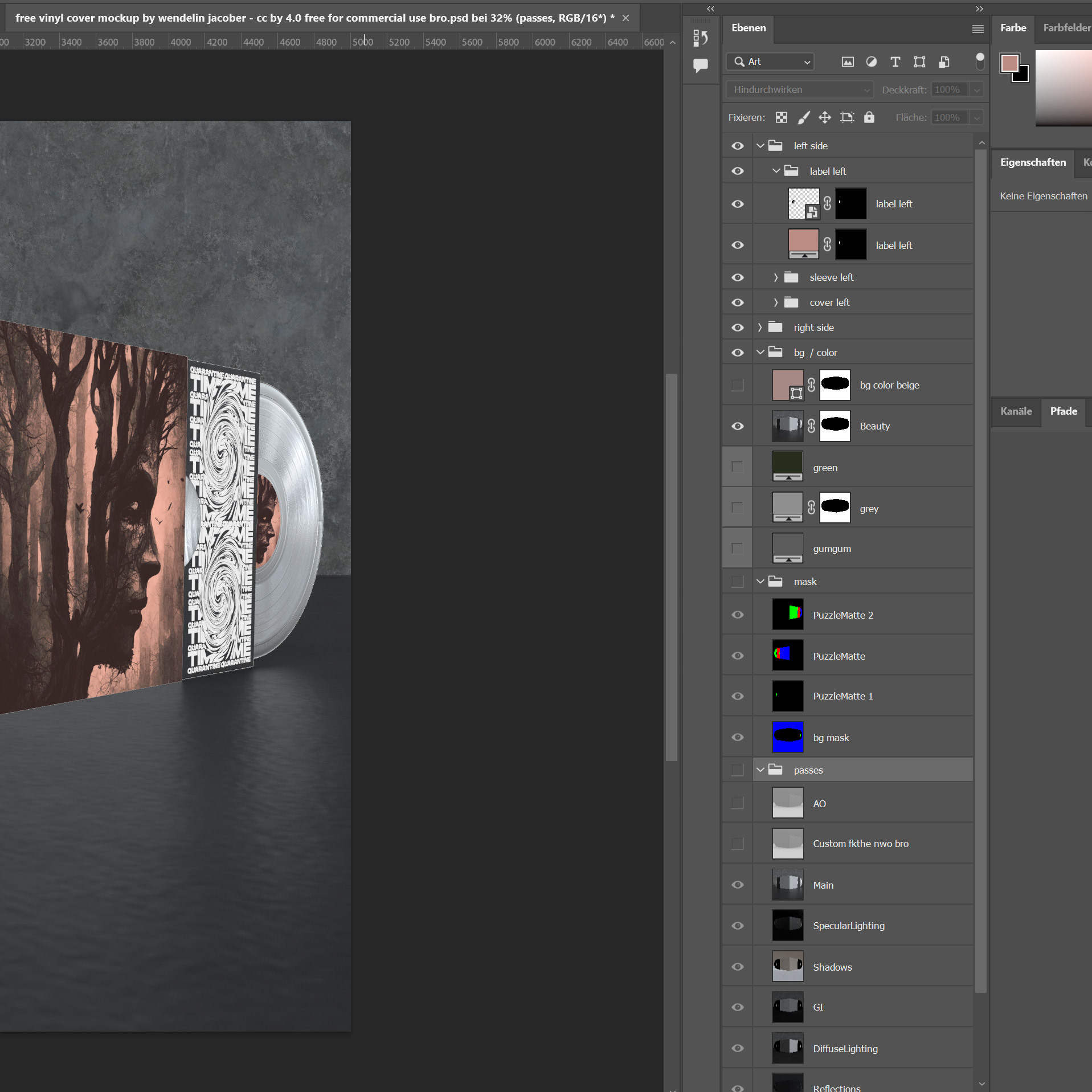This screenshot has width=1092, height=1092.
Task: Open the Hindurchwirken blend mode dropdown
Action: [x=799, y=89]
